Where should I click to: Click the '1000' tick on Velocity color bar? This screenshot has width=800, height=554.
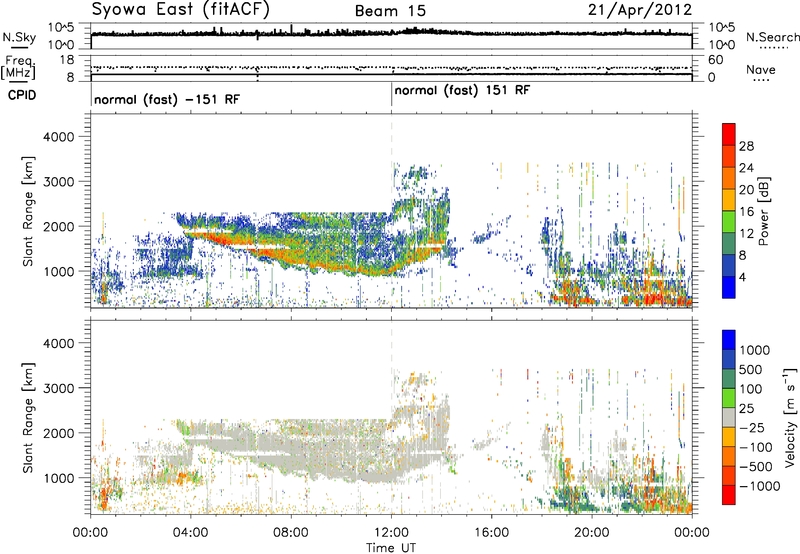(x=754, y=350)
